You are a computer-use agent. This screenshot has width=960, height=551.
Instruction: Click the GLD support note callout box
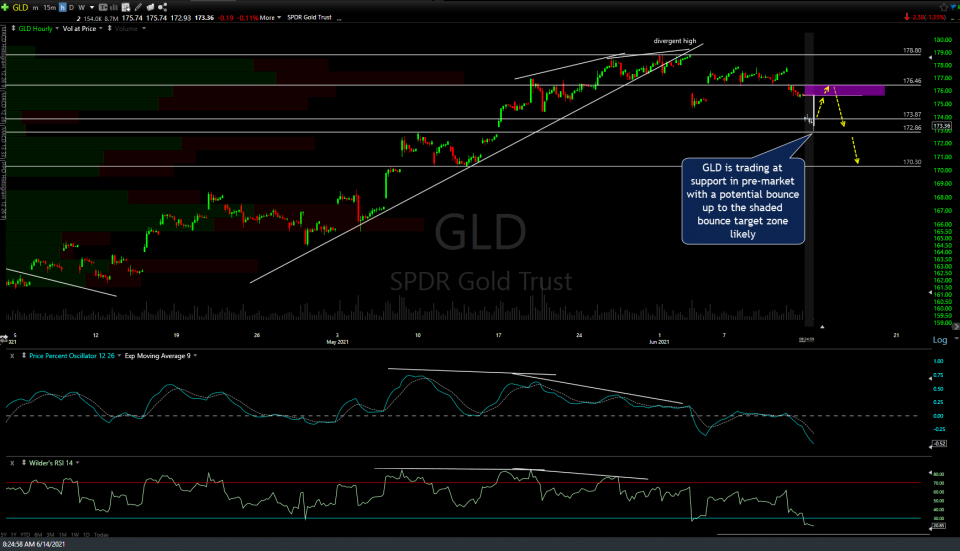click(x=743, y=201)
